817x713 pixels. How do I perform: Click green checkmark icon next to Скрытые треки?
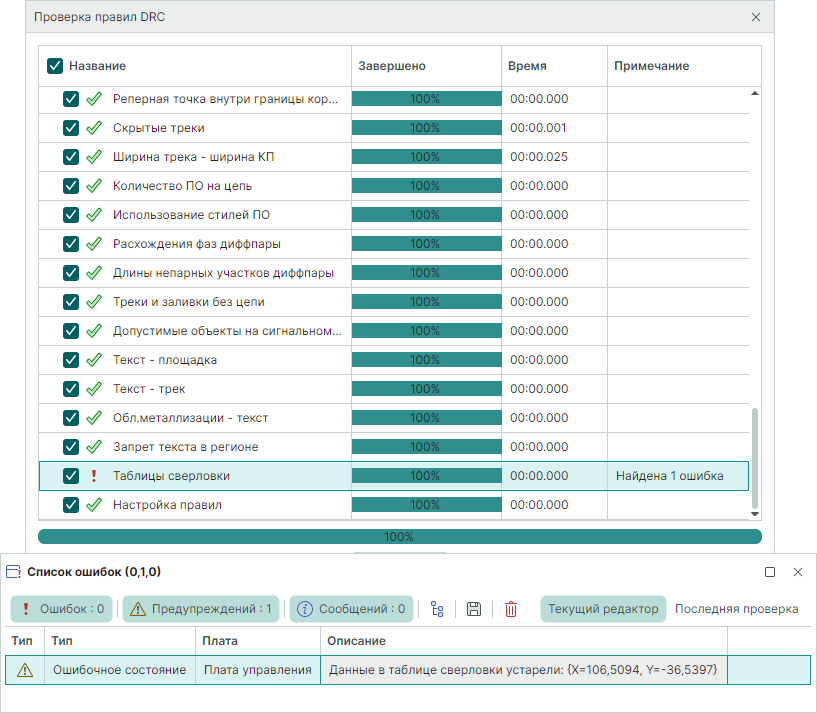click(95, 128)
